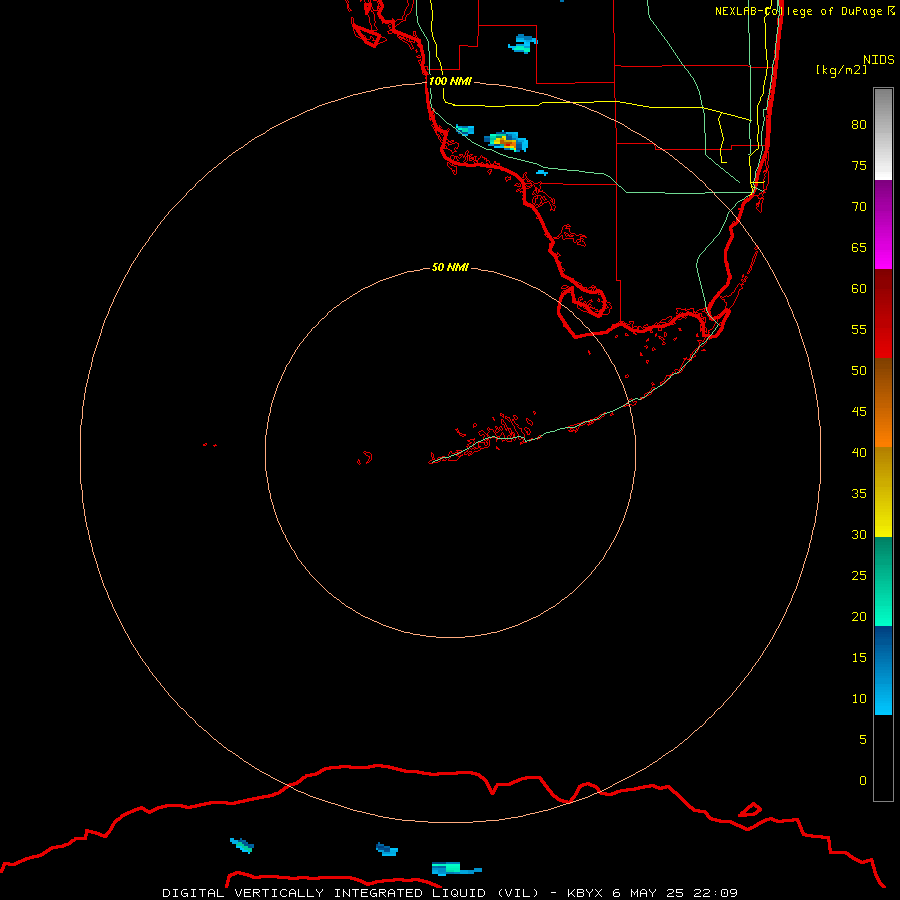This screenshot has width=900, height=900.
Task: Click the 10 value on the color scale
Action: click(x=859, y=699)
